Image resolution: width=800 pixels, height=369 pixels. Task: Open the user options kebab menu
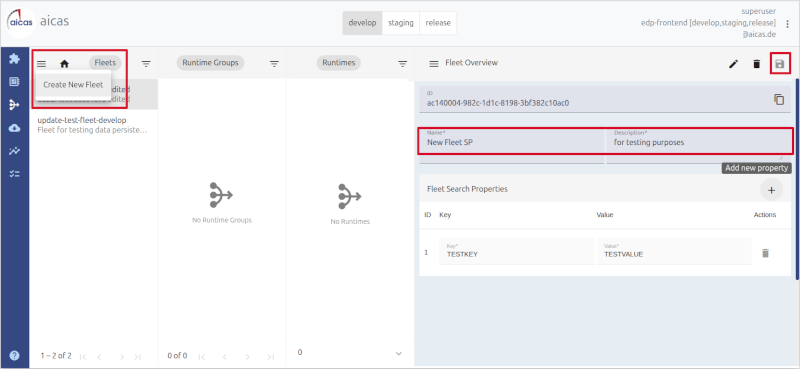click(787, 23)
